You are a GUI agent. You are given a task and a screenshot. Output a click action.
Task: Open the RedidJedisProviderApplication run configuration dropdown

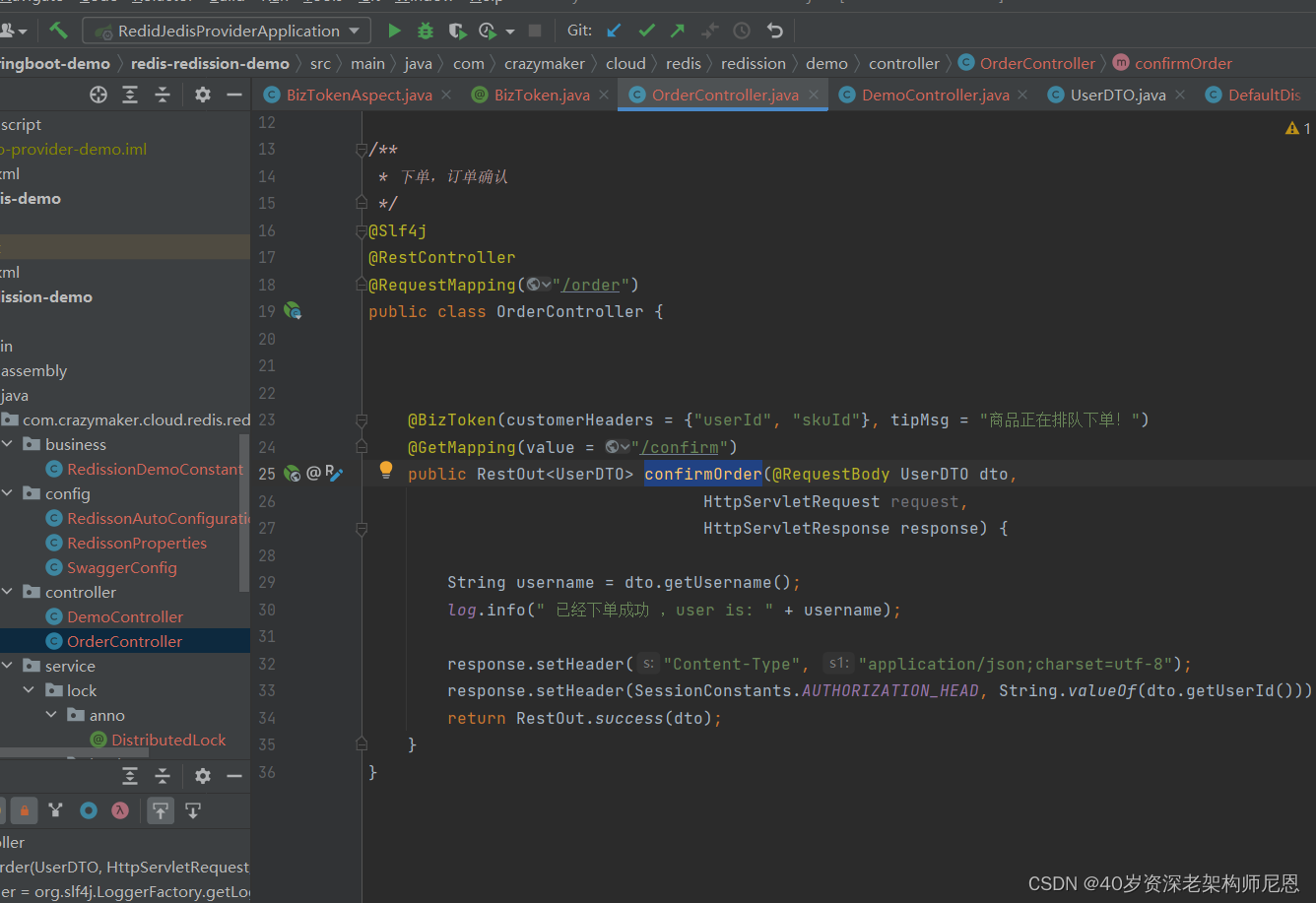pos(227,31)
